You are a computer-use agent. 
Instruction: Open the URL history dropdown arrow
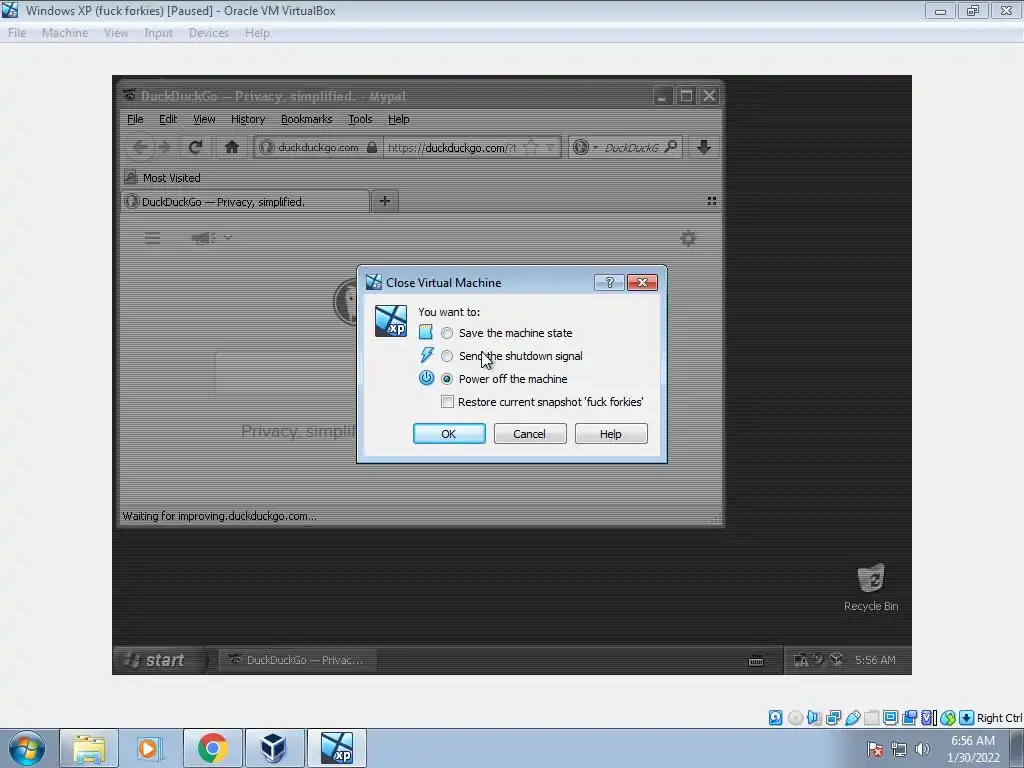tap(551, 148)
